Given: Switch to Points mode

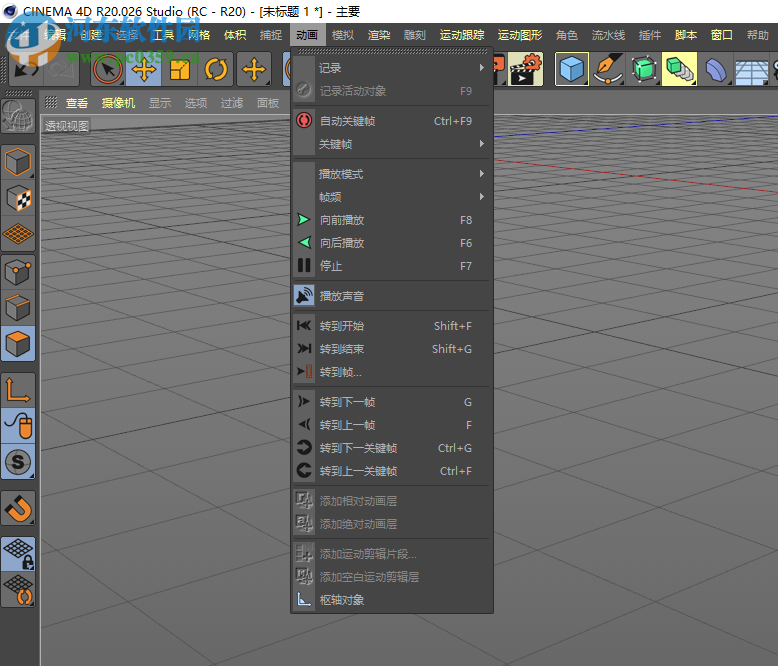Looking at the screenshot, I should (18, 272).
